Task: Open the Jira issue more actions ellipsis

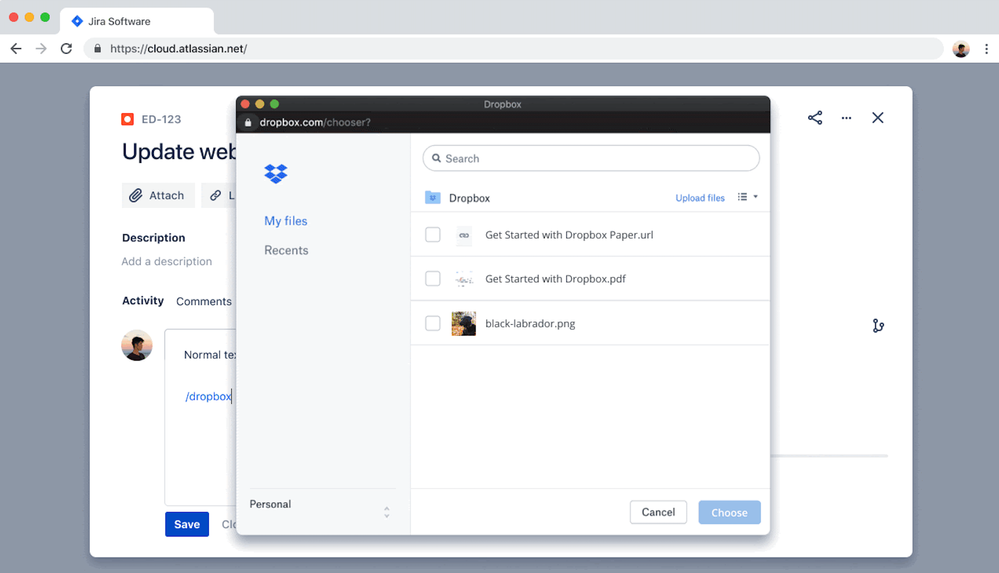Action: point(846,117)
